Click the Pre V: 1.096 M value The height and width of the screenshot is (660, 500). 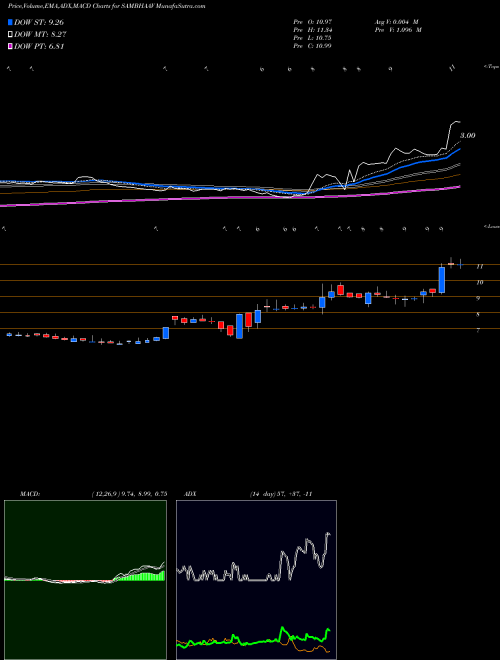tap(398, 30)
